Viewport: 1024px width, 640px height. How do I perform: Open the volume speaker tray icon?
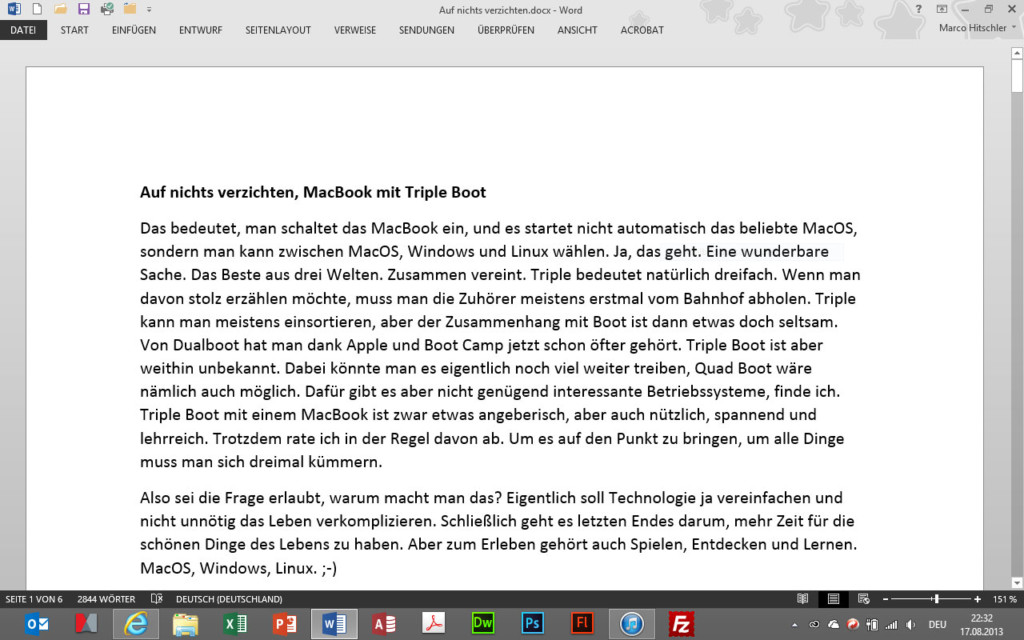tap(910, 625)
